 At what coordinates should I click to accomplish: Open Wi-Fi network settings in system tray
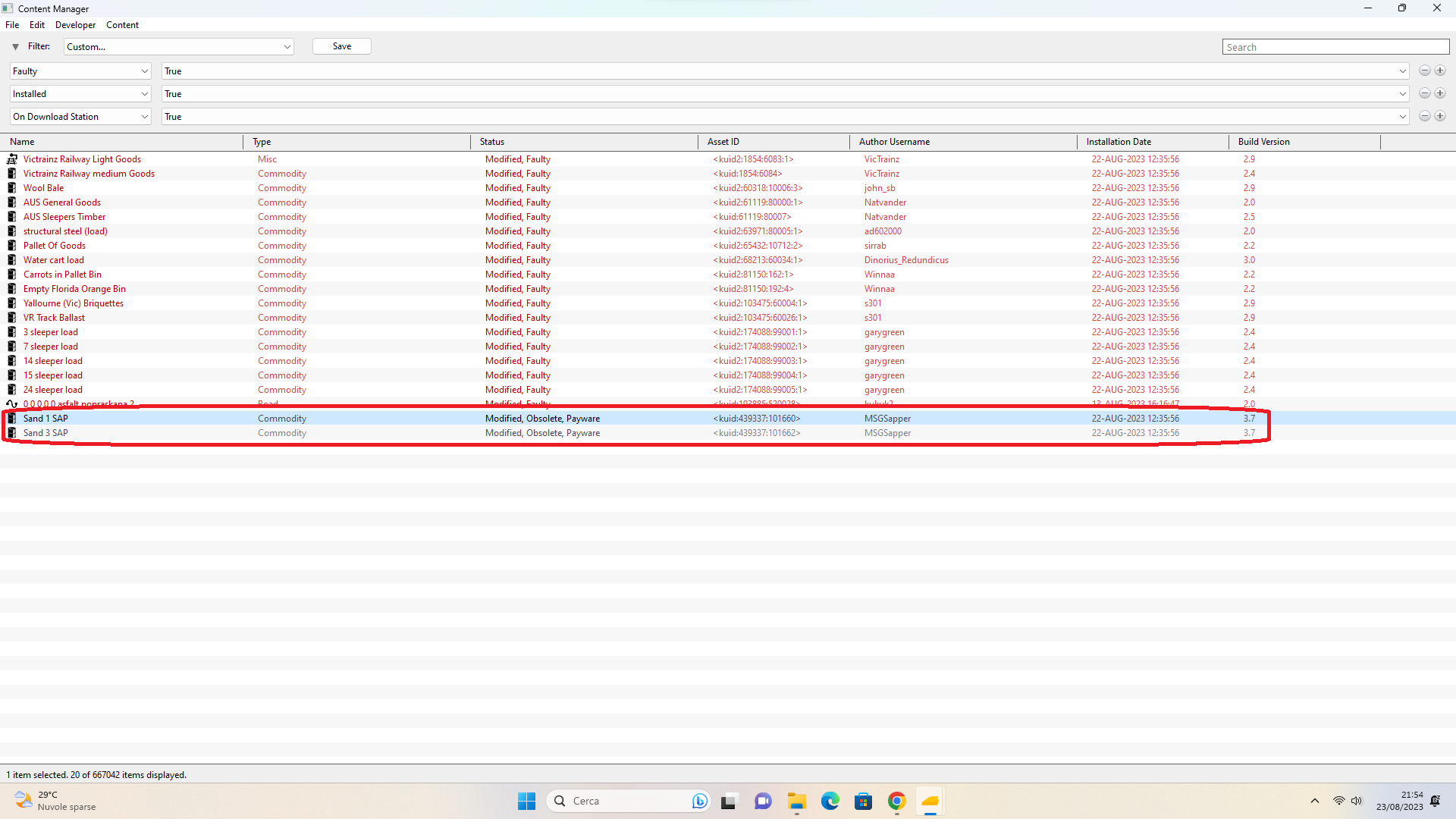(1339, 801)
